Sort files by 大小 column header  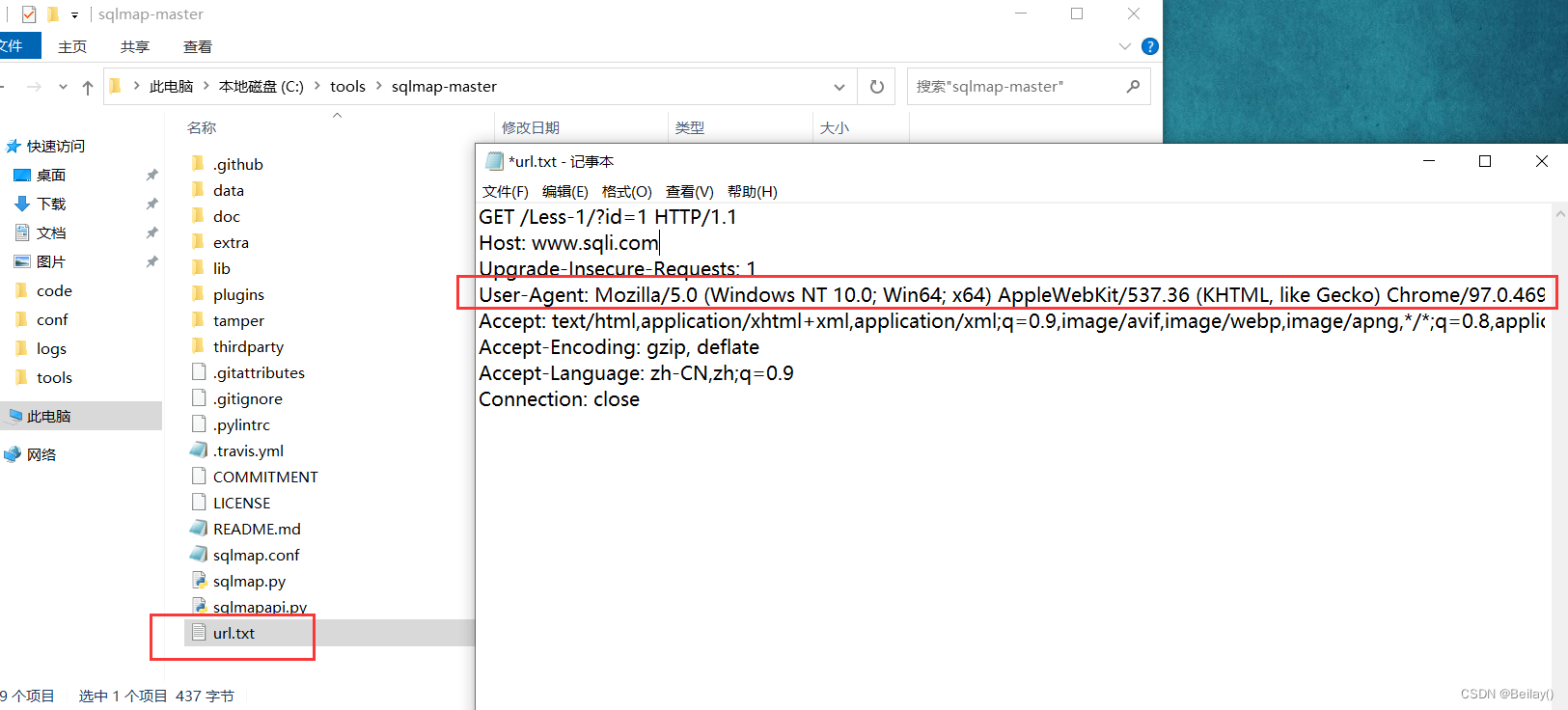pos(835,127)
